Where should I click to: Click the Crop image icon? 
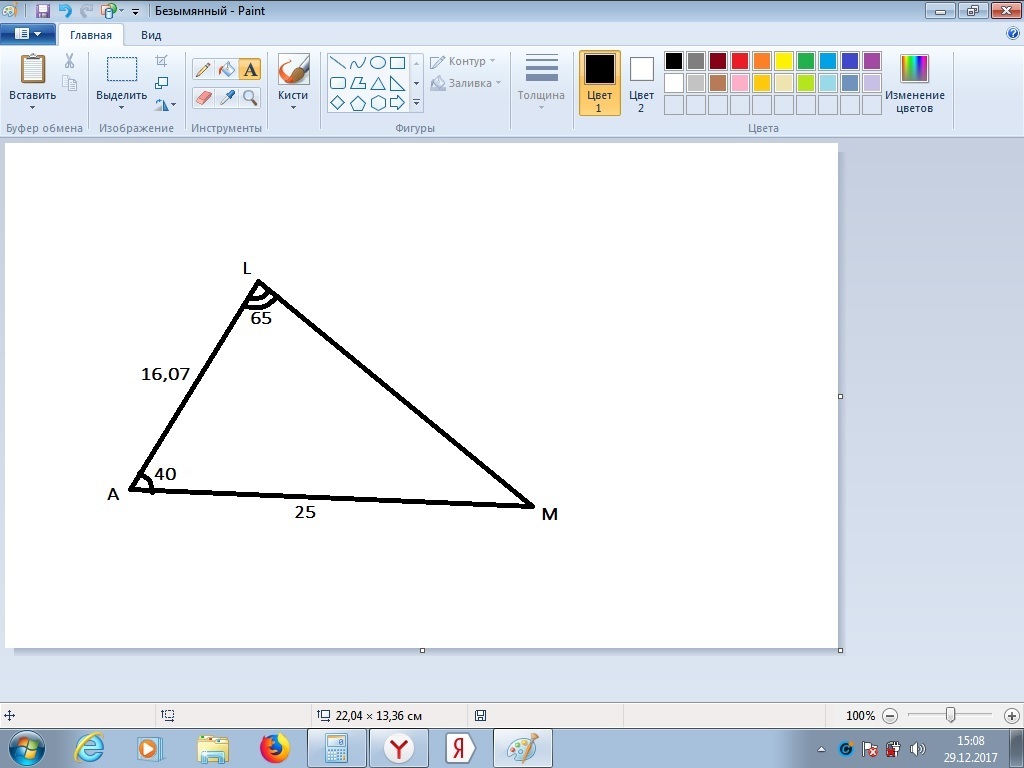pos(162,62)
